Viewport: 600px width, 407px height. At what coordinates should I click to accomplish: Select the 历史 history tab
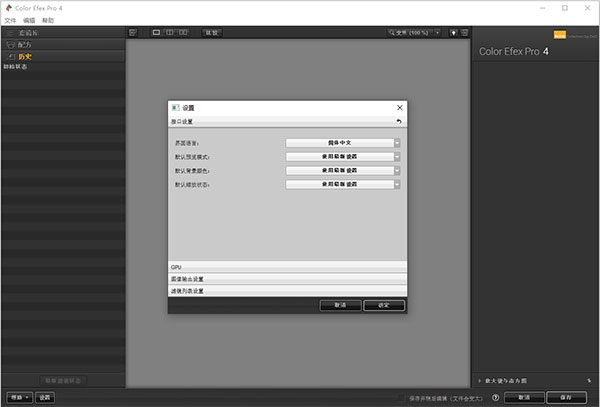click(x=63, y=57)
